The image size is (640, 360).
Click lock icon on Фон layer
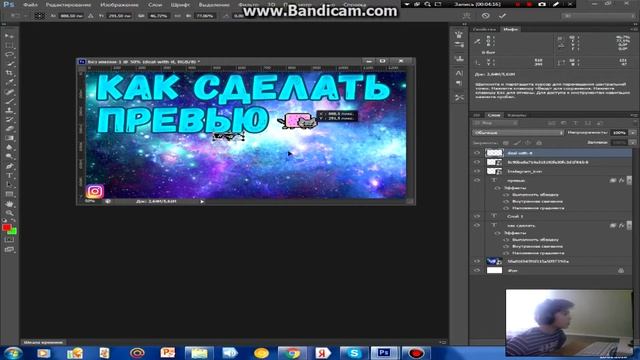[x=621, y=270]
